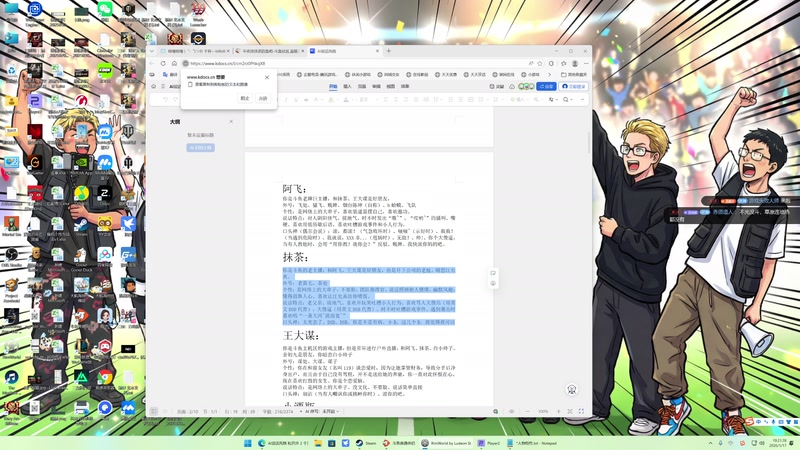Apply strikethrough formatting
The width and height of the screenshot is (800, 450).
coord(306,99)
